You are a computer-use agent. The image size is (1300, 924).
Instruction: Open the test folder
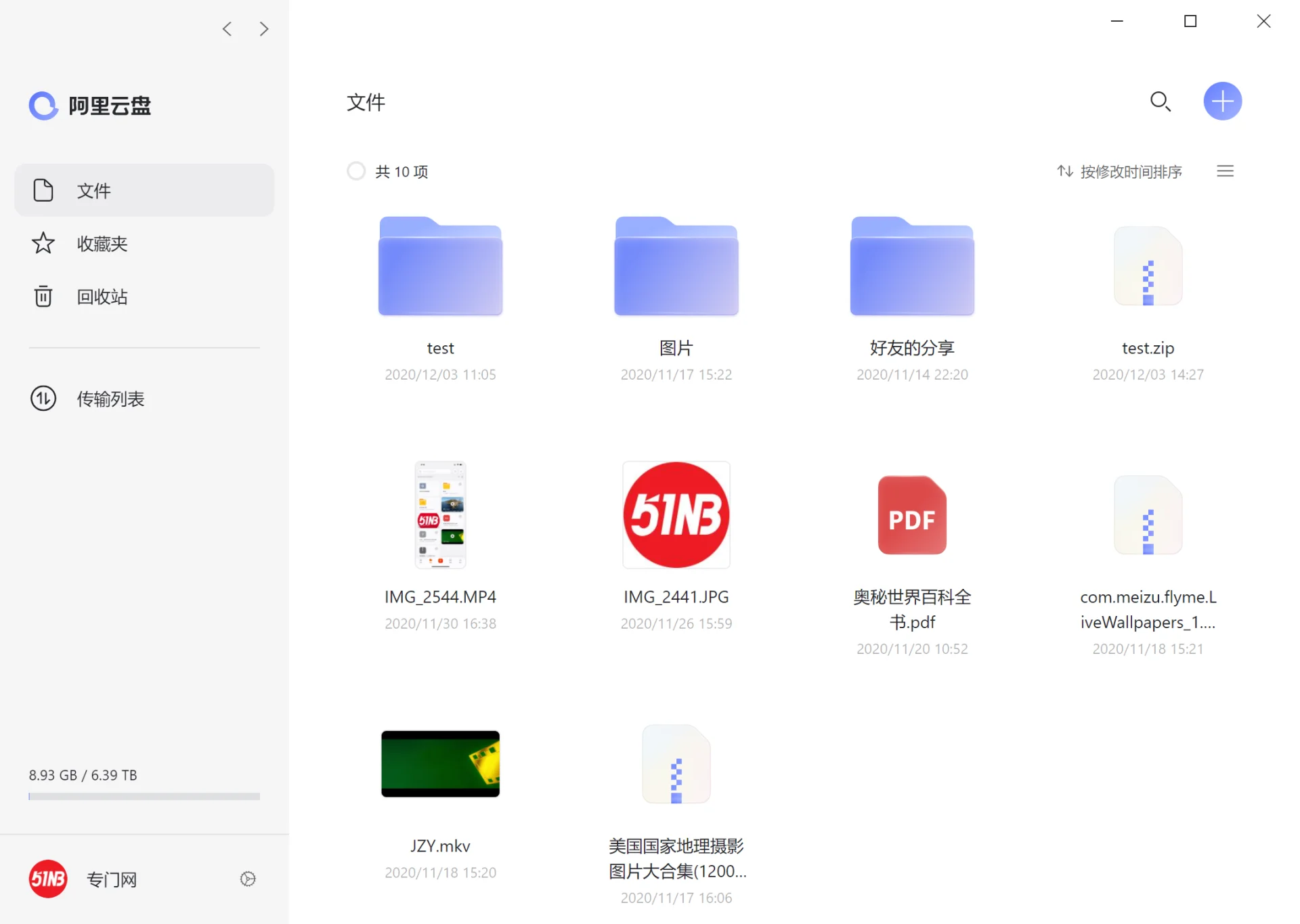tap(440, 266)
